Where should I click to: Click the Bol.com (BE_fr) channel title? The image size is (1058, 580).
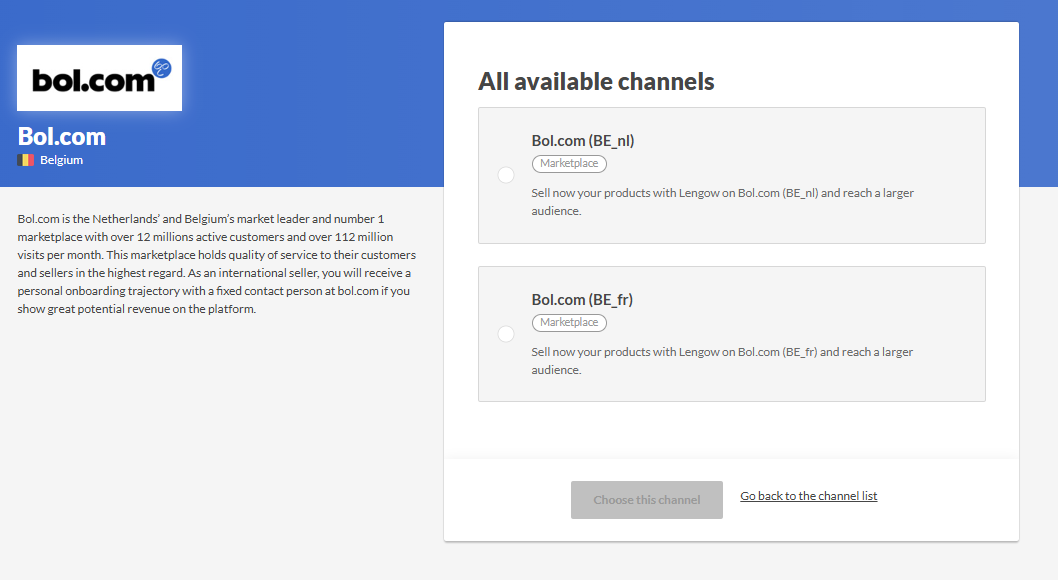click(582, 300)
